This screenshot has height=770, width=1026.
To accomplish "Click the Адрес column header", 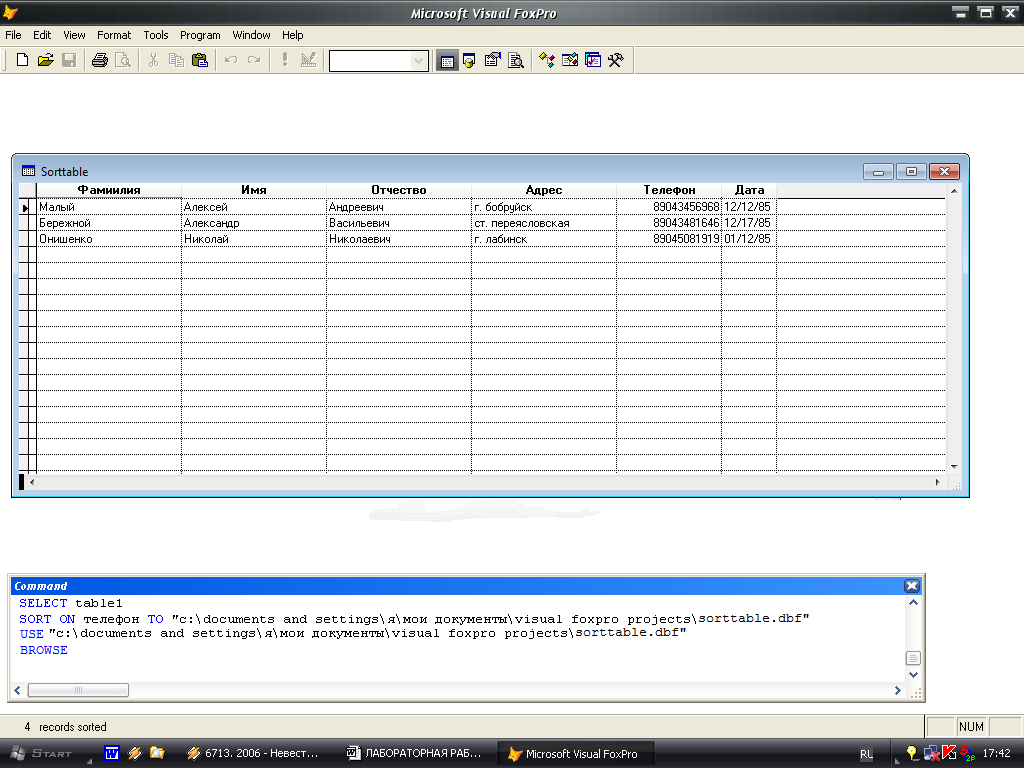I will [544, 190].
